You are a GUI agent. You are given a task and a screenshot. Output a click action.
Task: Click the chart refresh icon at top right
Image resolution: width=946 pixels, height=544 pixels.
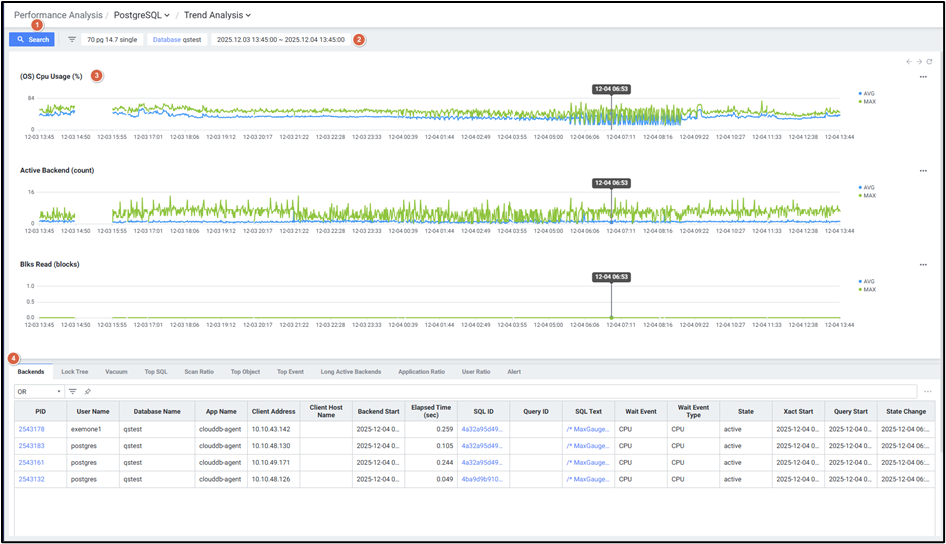tap(929, 62)
